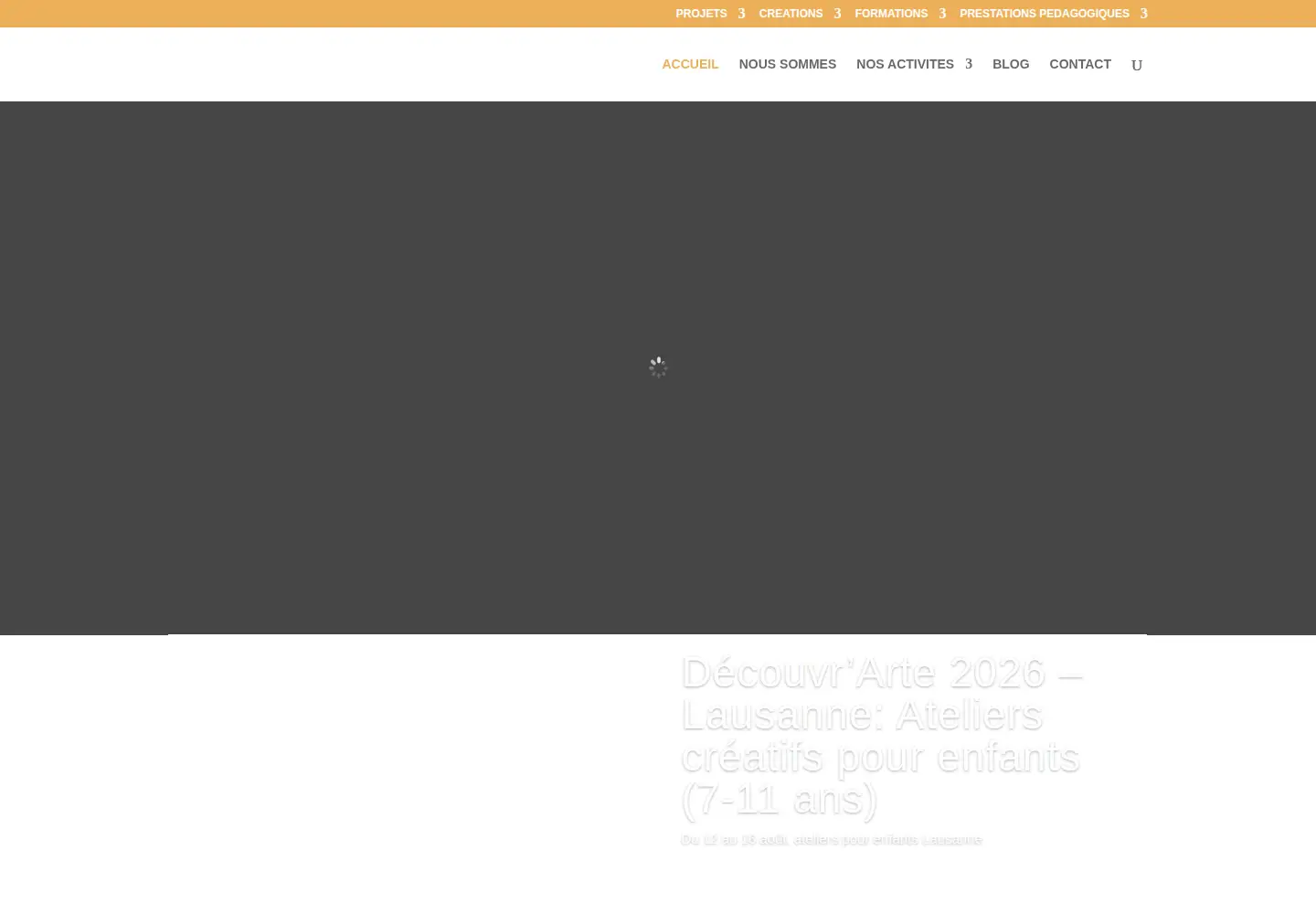Screen dimensions: 1316x914
Task: Open the FORMATIONS top bar menu
Action: [891, 14]
